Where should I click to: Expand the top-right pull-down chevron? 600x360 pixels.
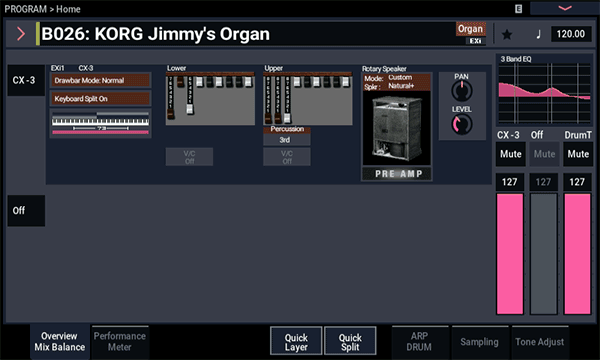point(565,8)
